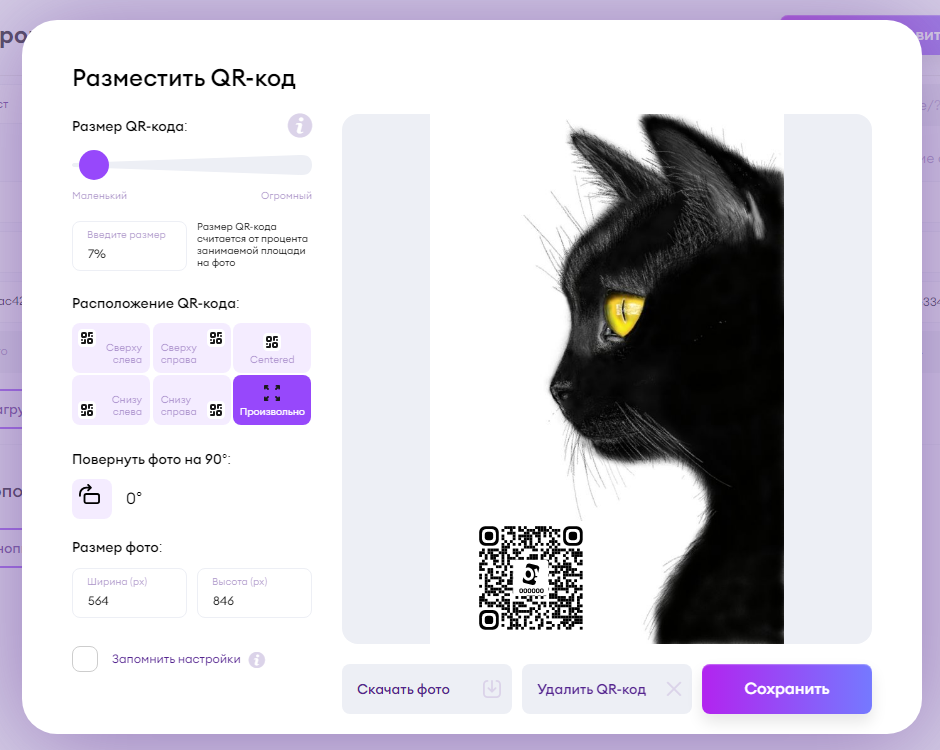Click the QR size slider handle
940x750 pixels.
pyautogui.click(x=94, y=165)
